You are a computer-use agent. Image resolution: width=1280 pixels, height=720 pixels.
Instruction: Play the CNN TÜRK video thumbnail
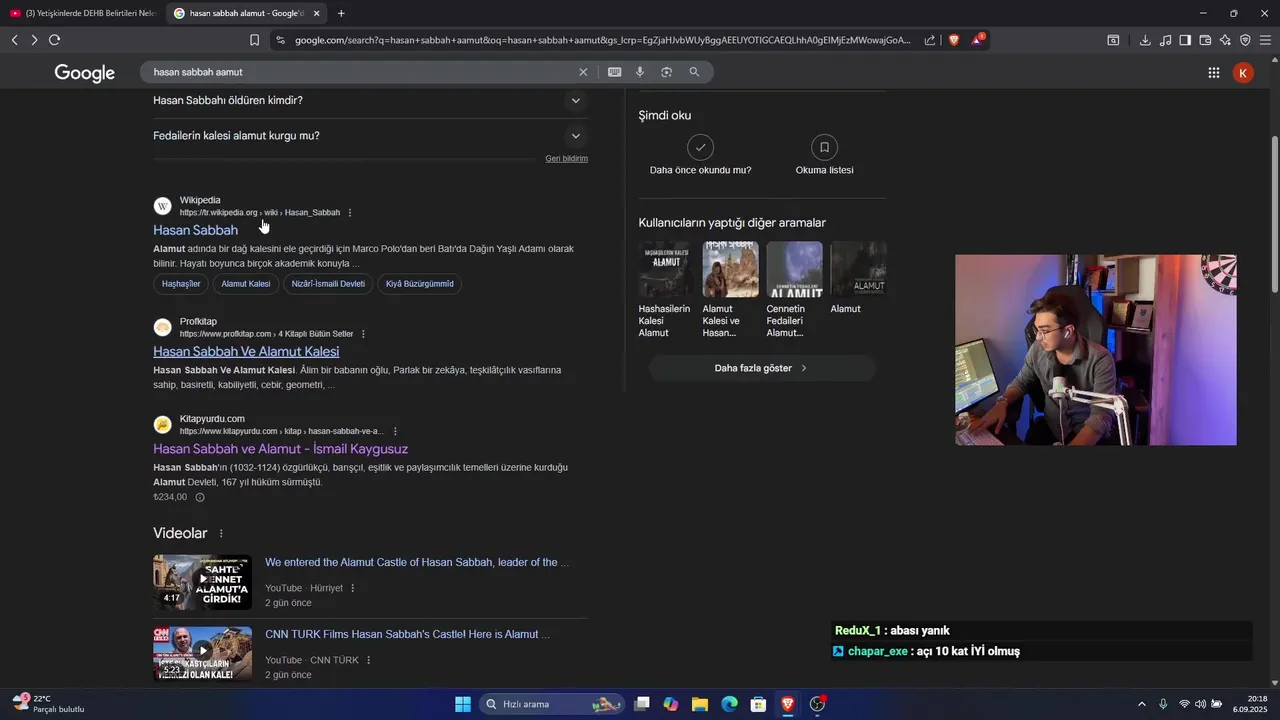coord(202,654)
